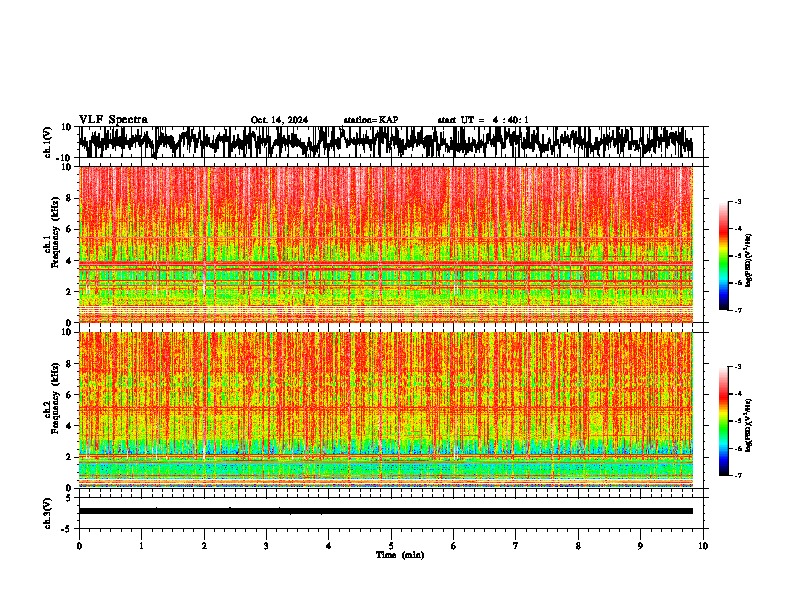Image resolution: width=792 pixels, height=612 pixels.
Task: Click the "8" kHz tick on ch.1 frequency axis
Action: 69,198
